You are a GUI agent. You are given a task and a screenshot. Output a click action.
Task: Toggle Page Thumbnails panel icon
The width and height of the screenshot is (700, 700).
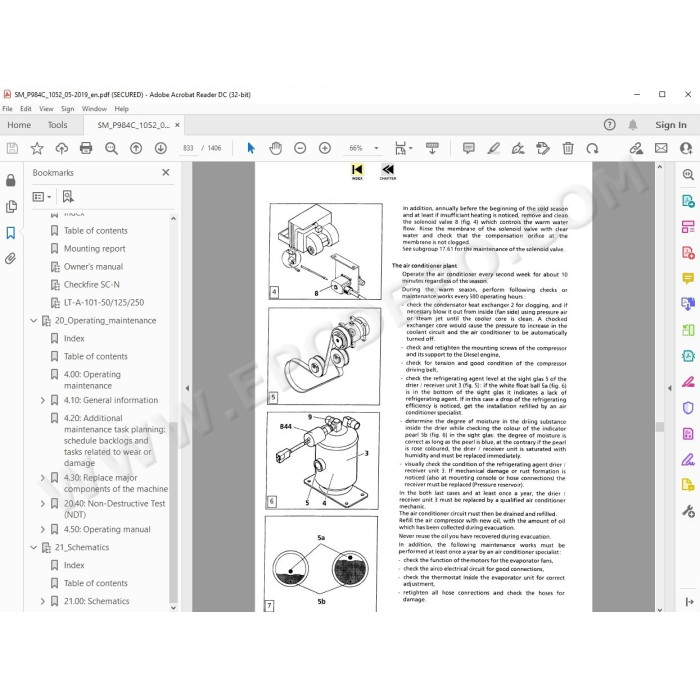point(11,206)
